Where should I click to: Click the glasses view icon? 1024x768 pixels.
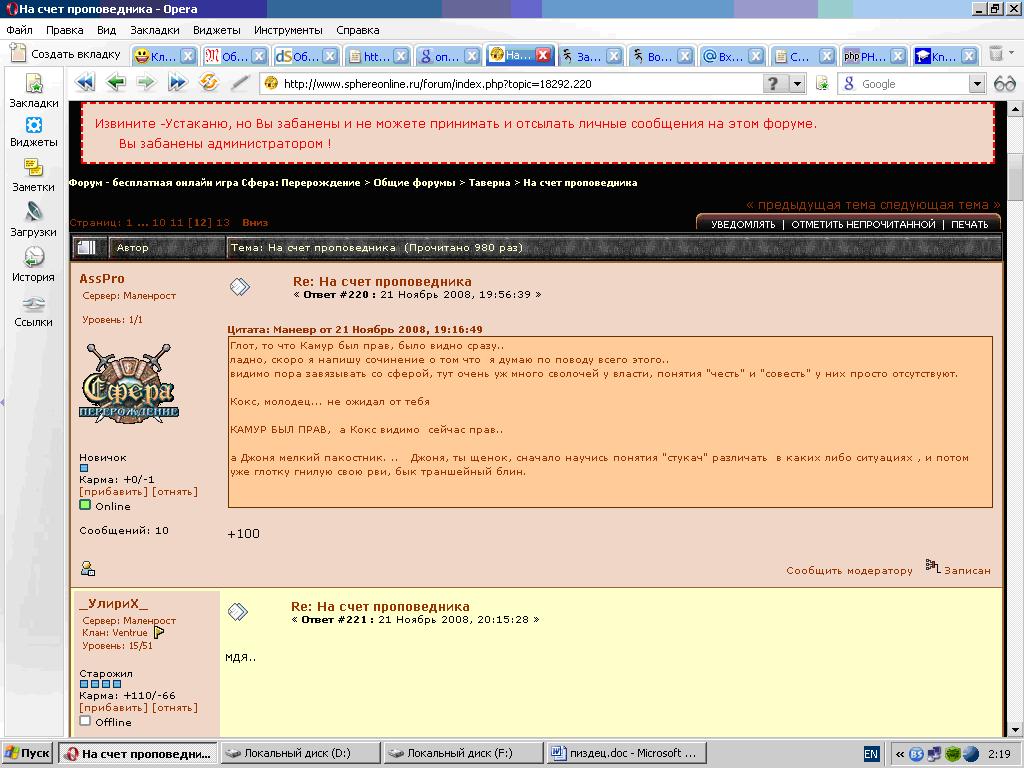click(1004, 84)
